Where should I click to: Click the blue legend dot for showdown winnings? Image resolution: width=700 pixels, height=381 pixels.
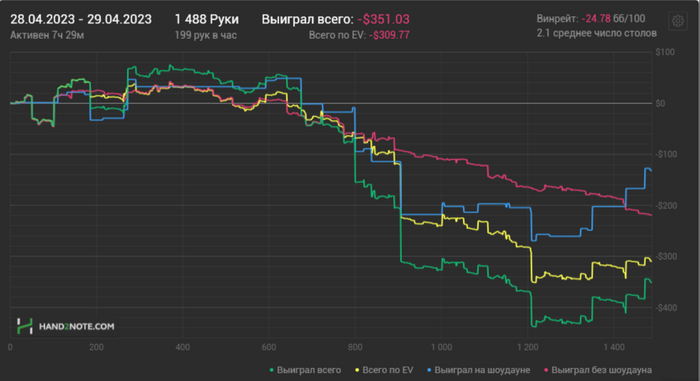coord(429,370)
